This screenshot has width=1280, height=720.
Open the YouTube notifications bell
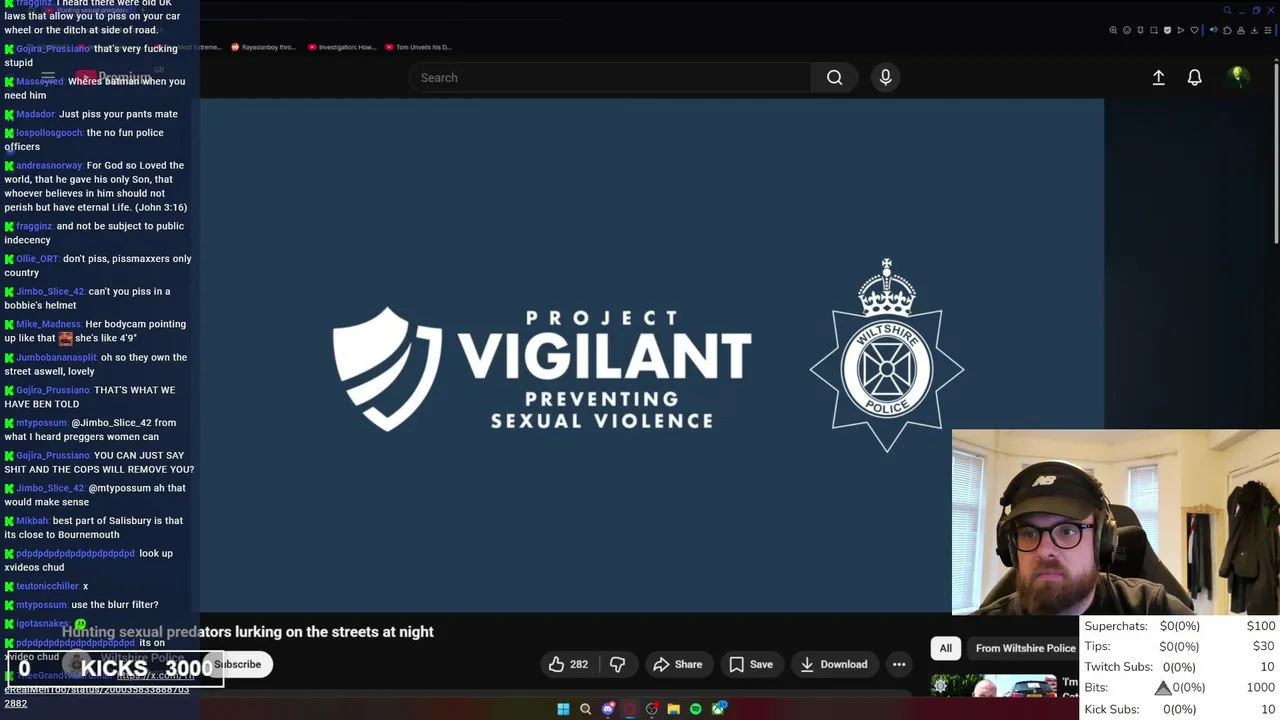point(1194,77)
